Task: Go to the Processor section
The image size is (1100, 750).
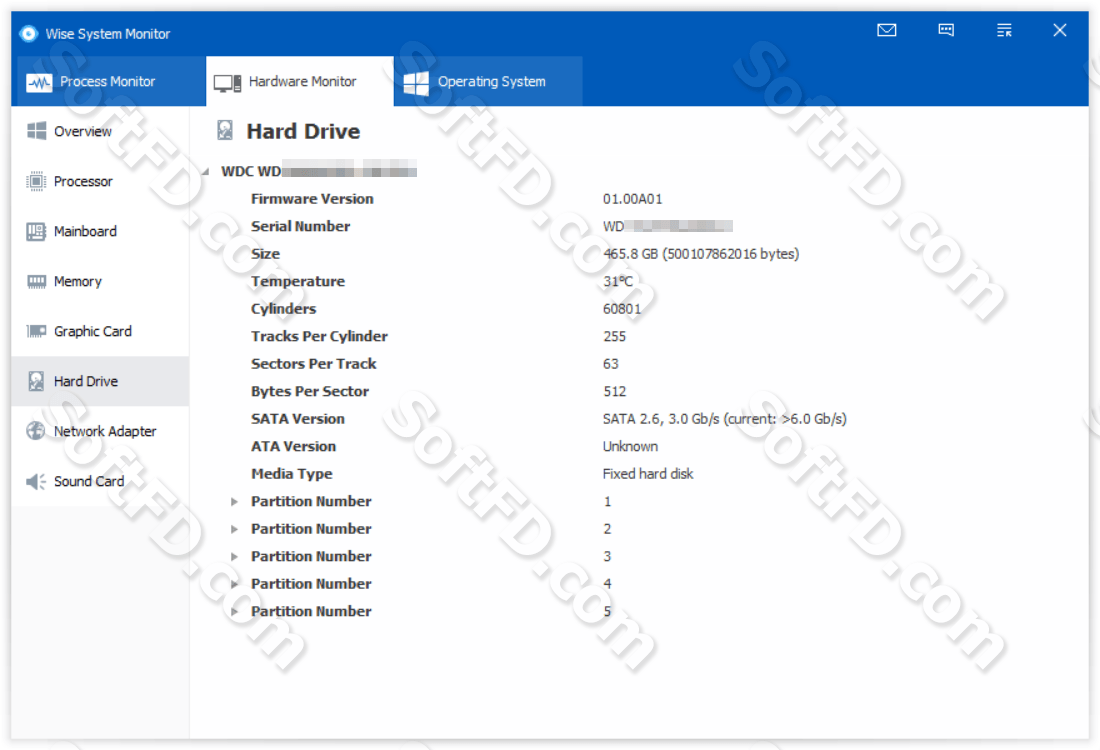Action: [100, 181]
